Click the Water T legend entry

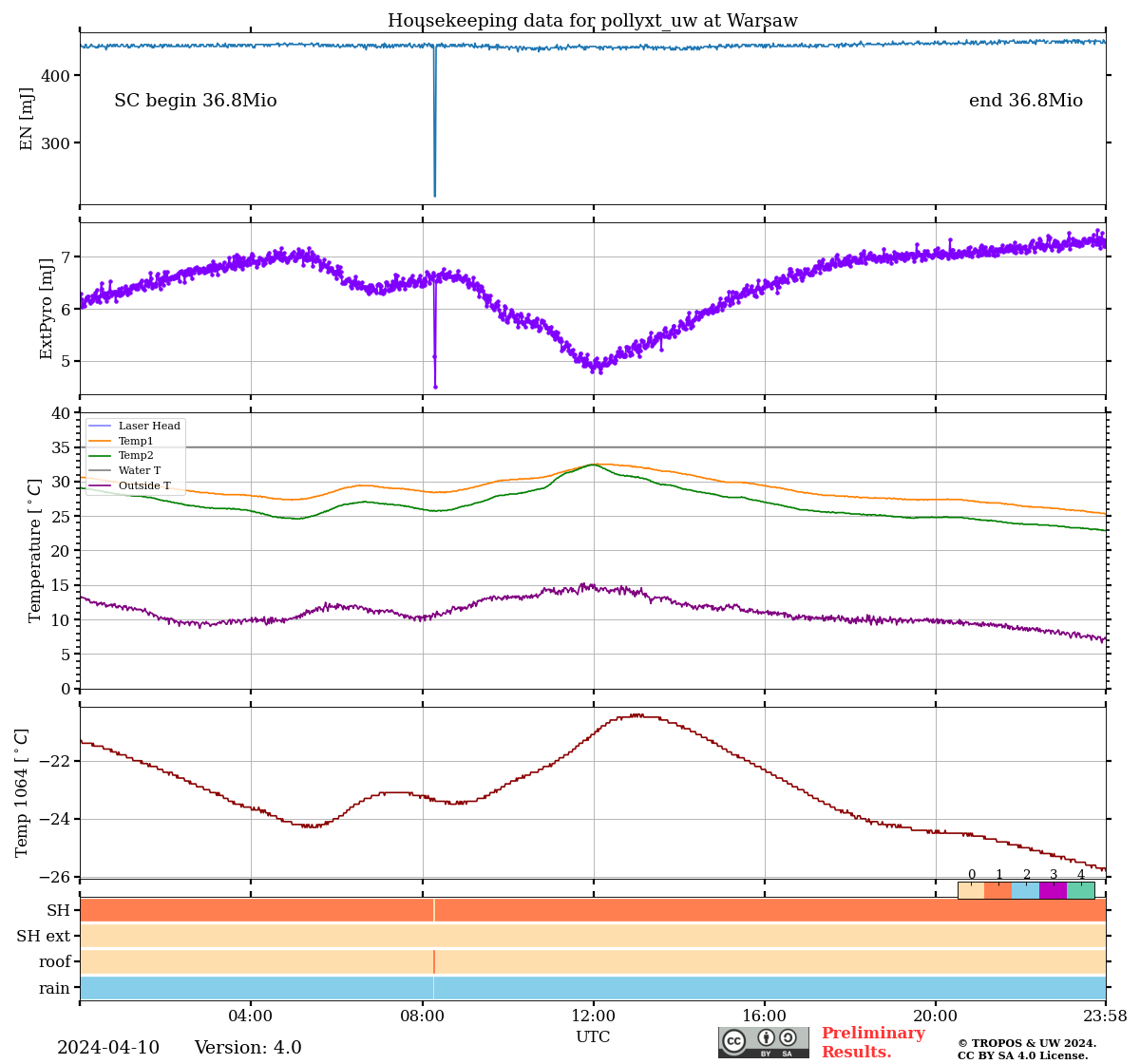coord(124,470)
